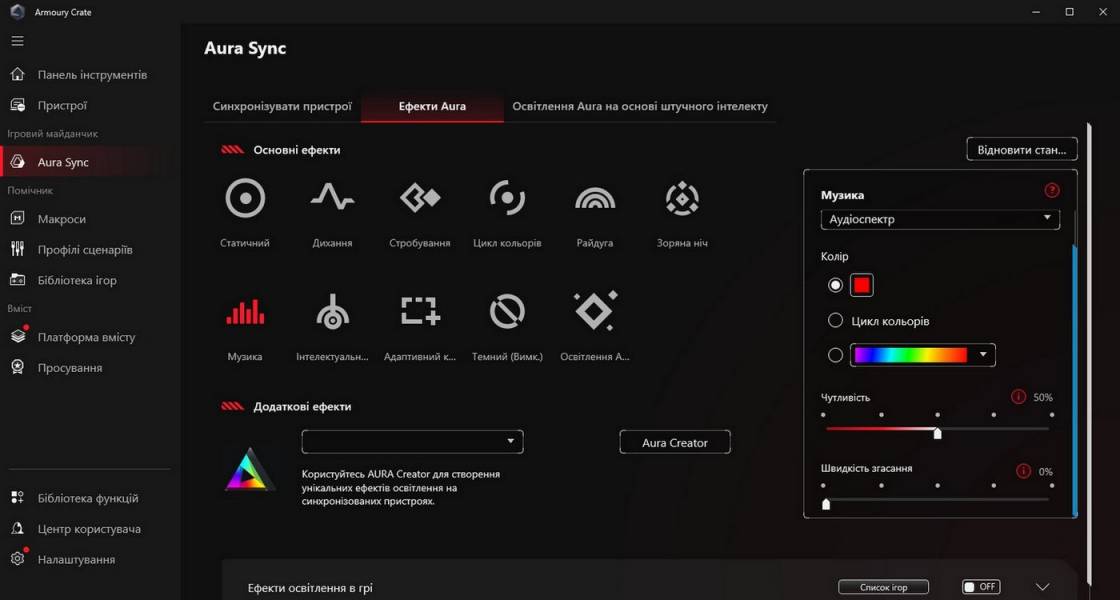The height and width of the screenshot is (600, 1120).
Task: Open Налаштування settings in the sidebar
Action: [x=90, y=560]
